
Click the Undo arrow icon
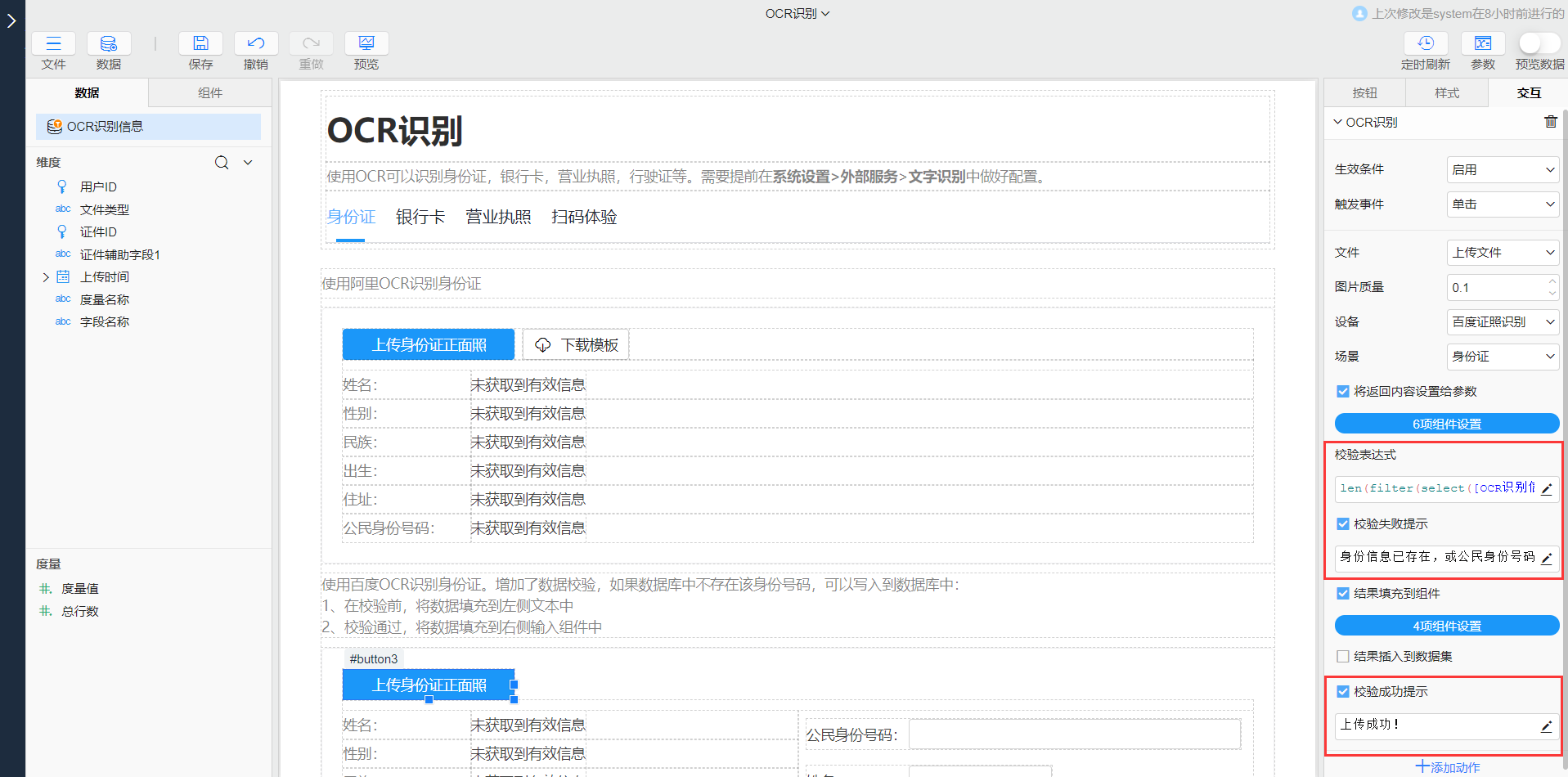pyautogui.click(x=256, y=44)
